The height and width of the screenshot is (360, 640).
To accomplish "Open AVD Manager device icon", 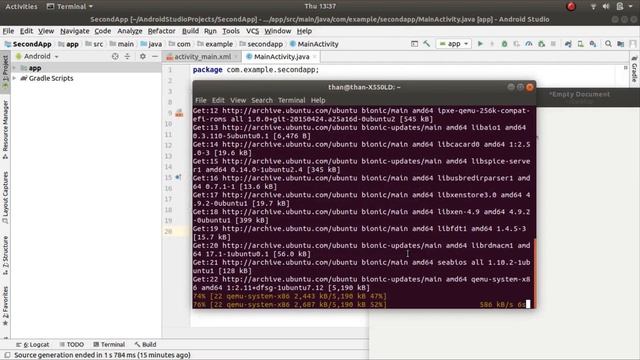I will (x=580, y=44).
